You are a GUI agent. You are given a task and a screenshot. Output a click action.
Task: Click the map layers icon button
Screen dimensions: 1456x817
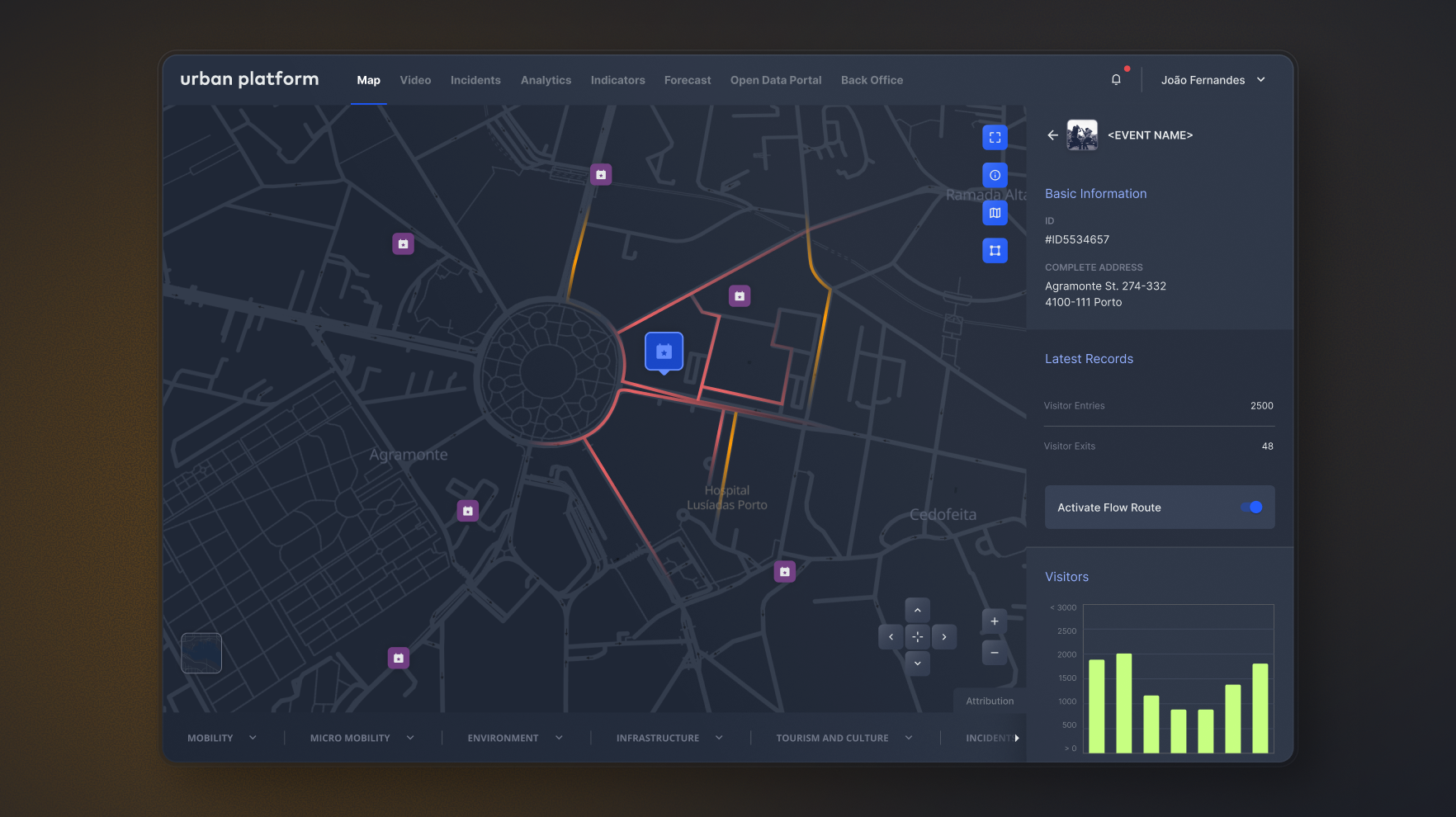coord(995,213)
